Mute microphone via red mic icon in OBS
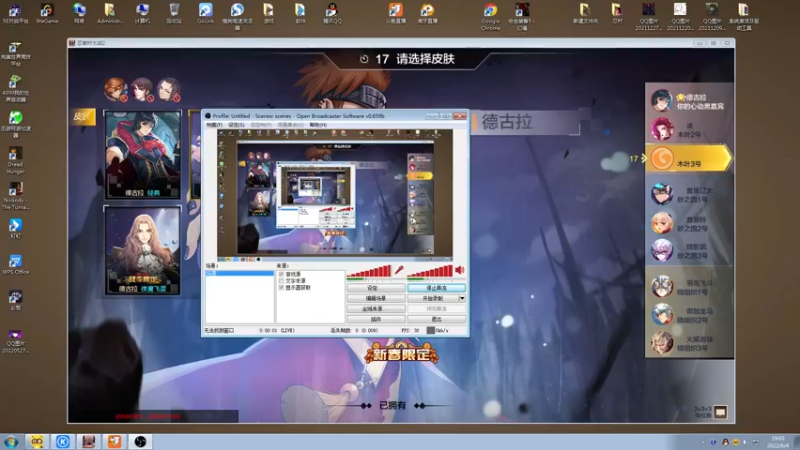The width and height of the screenshot is (800, 450). click(x=399, y=269)
